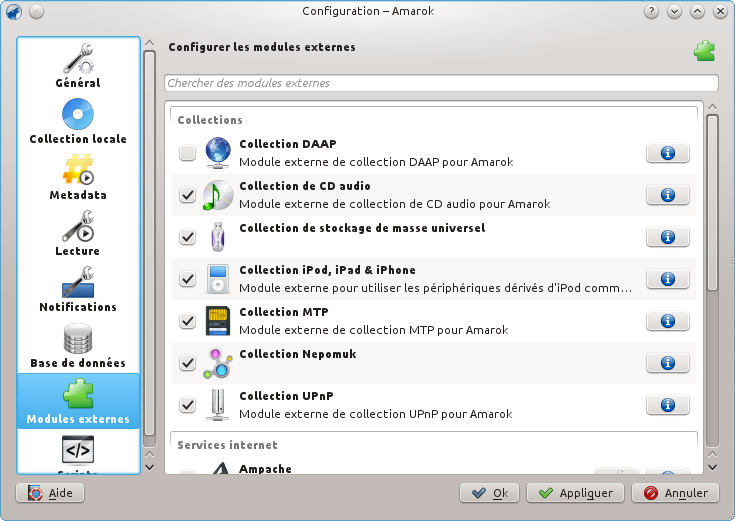Click the title bar help question mark button

[651, 11]
